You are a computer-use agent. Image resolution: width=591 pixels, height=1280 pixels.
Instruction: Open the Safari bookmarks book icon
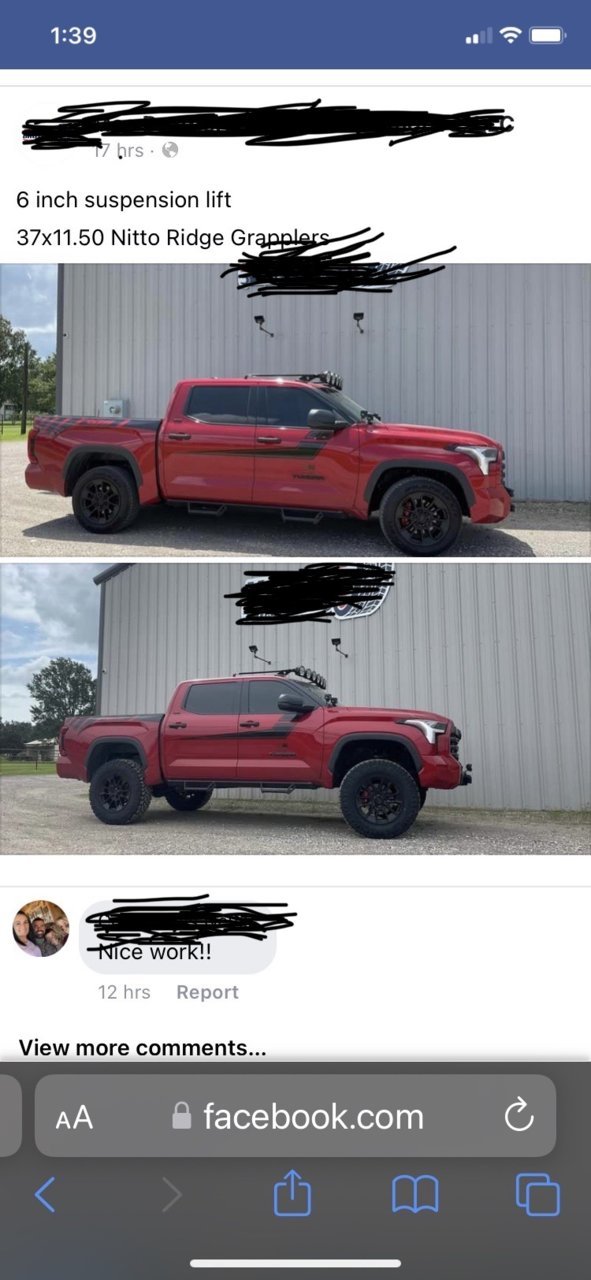pos(415,1194)
